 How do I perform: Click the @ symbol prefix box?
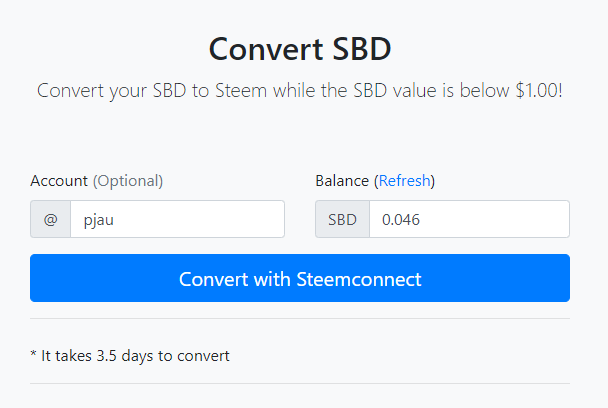pos(50,219)
